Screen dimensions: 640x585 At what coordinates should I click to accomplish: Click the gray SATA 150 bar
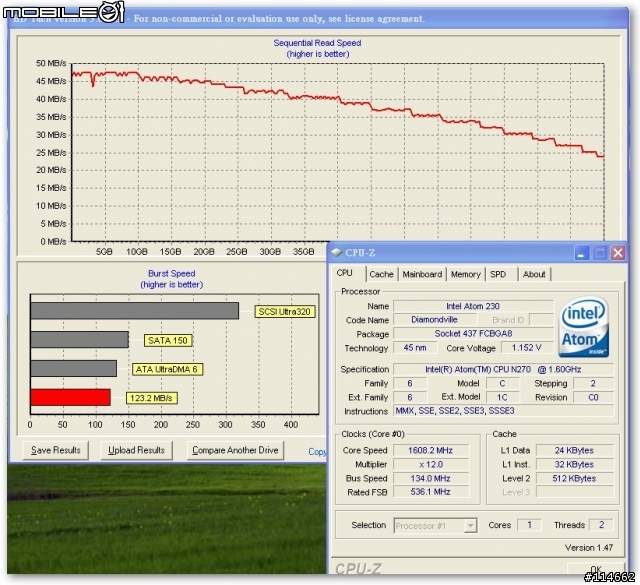pyautogui.click(x=80, y=340)
